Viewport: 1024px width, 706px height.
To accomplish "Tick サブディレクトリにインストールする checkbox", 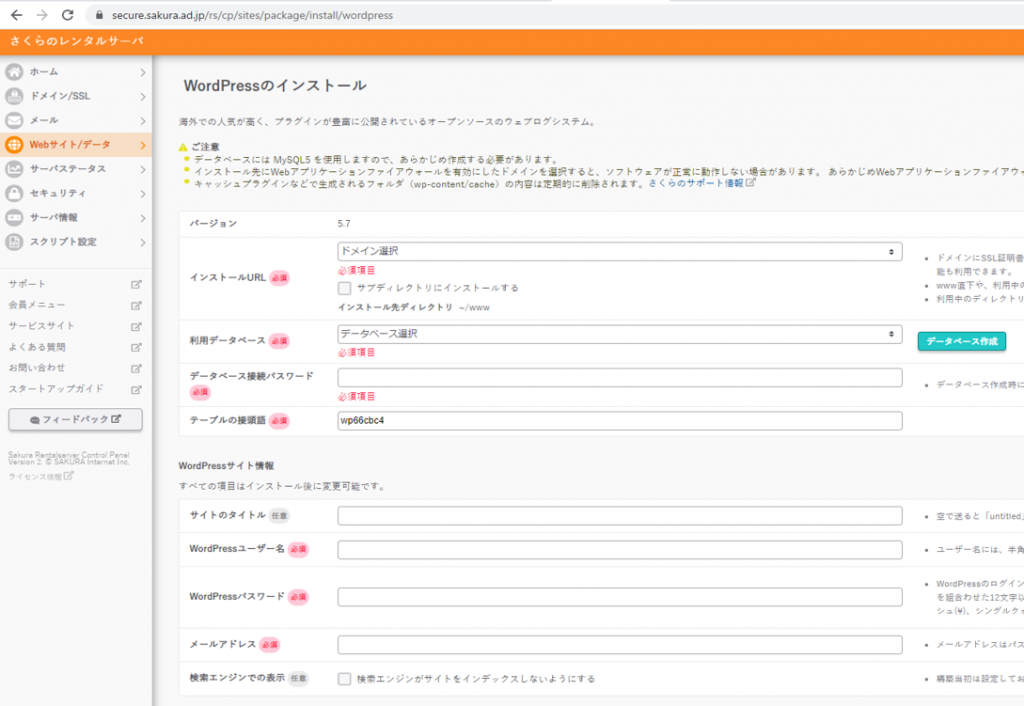I will point(344,288).
